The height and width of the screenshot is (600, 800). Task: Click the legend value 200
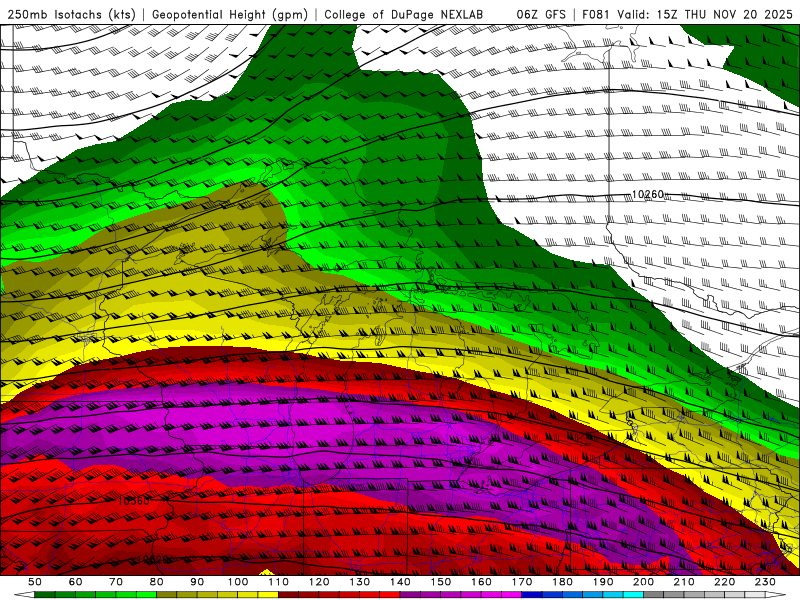click(x=644, y=582)
